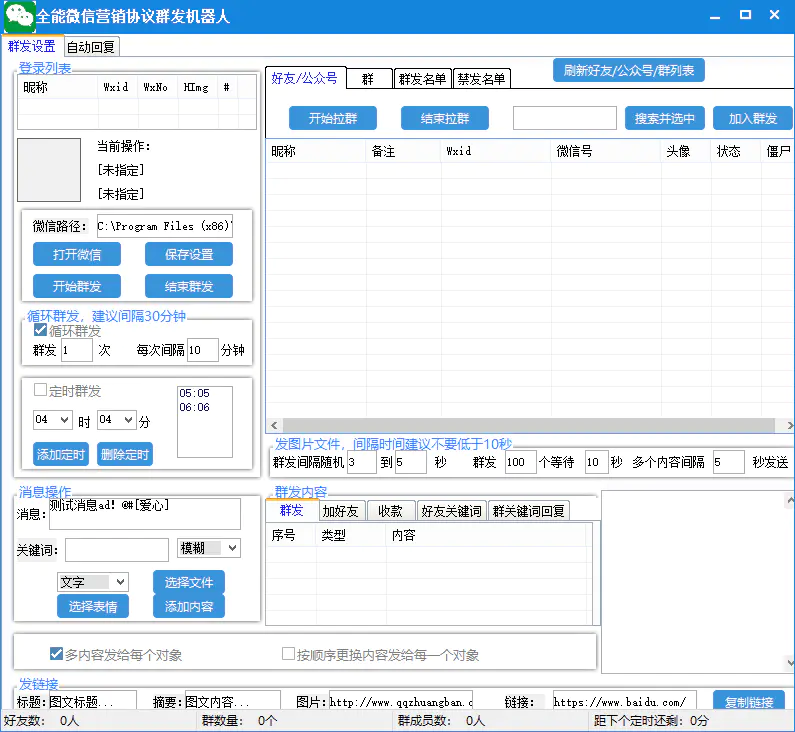This screenshot has width=795, height=732.
Task: Disable the 循环群发 checkbox
Action: tap(41, 331)
